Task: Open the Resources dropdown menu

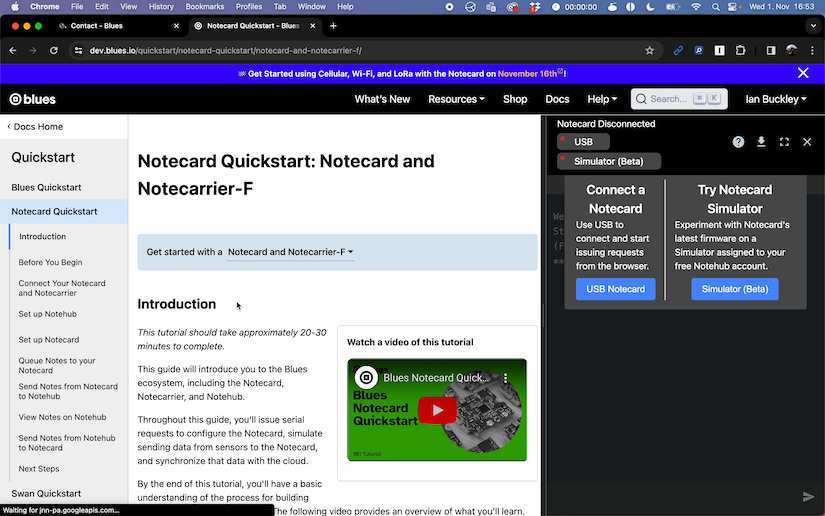Action: [456, 99]
